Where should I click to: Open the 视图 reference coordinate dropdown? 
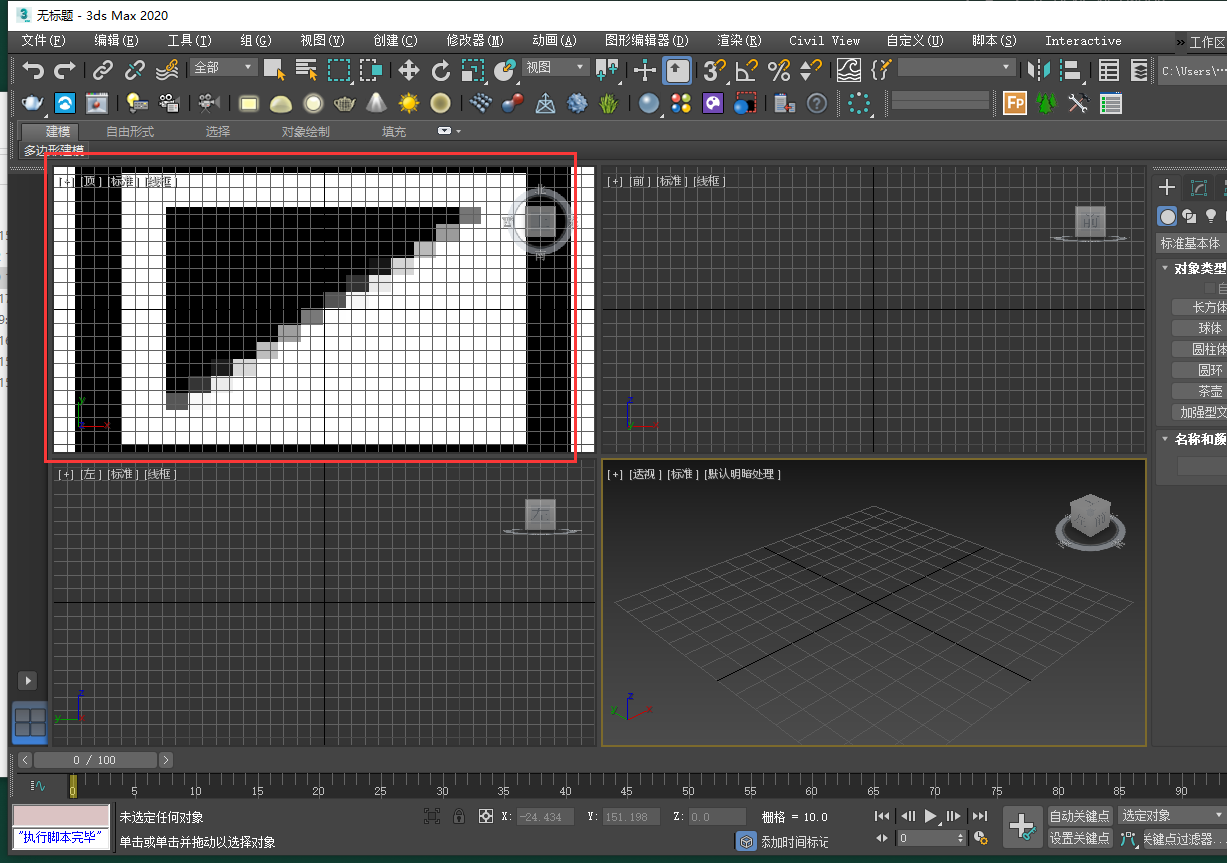555,68
